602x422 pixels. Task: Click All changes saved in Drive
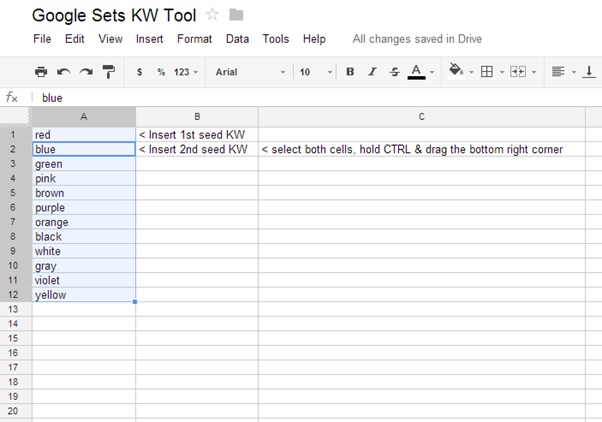pyautogui.click(x=417, y=39)
